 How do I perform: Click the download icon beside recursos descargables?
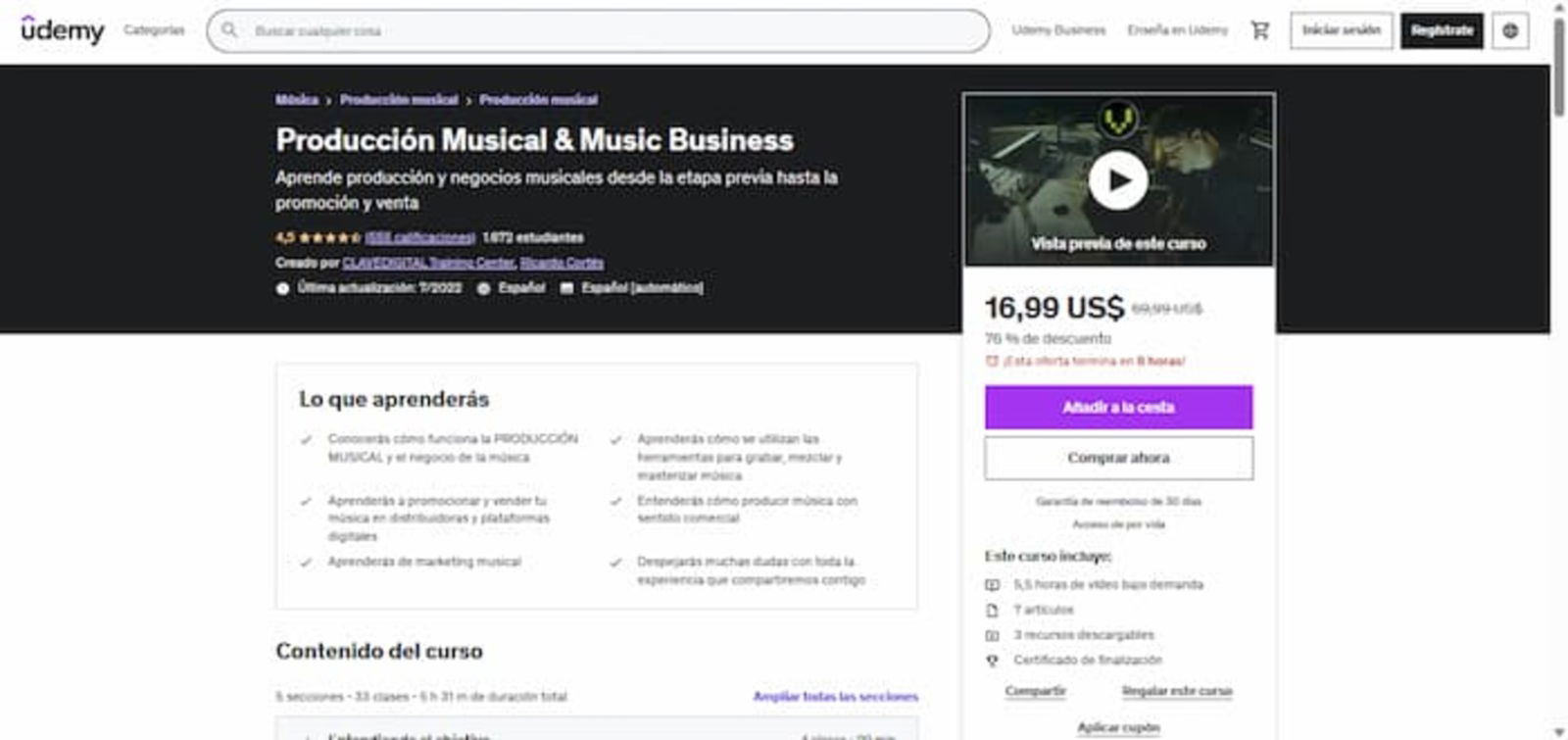pyautogui.click(x=992, y=635)
